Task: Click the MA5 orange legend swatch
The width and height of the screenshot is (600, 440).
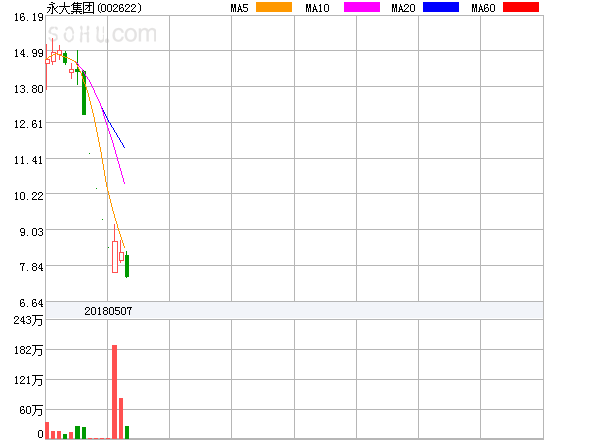Action: tap(274, 7)
